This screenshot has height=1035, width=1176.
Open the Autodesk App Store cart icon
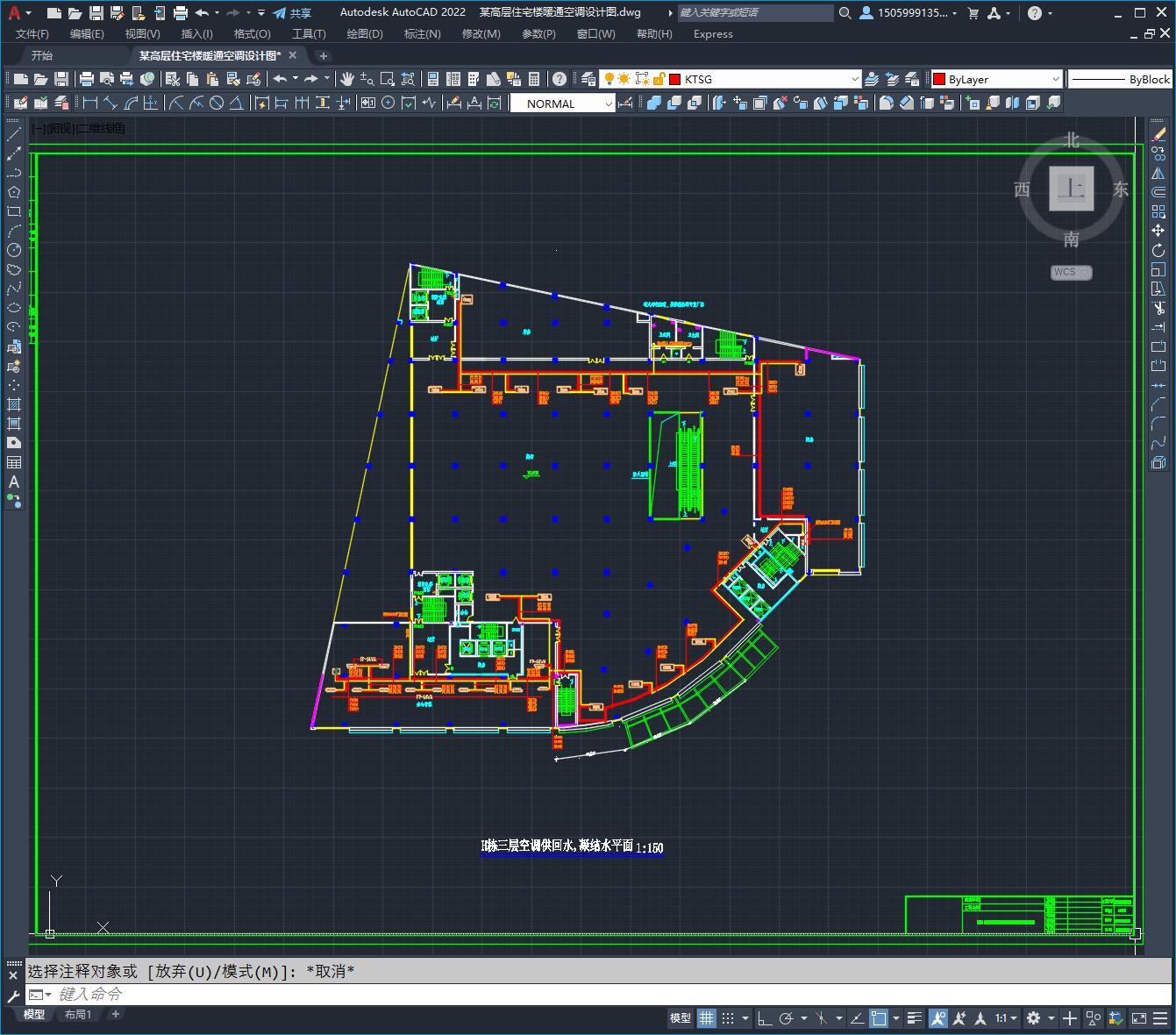click(973, 13)
